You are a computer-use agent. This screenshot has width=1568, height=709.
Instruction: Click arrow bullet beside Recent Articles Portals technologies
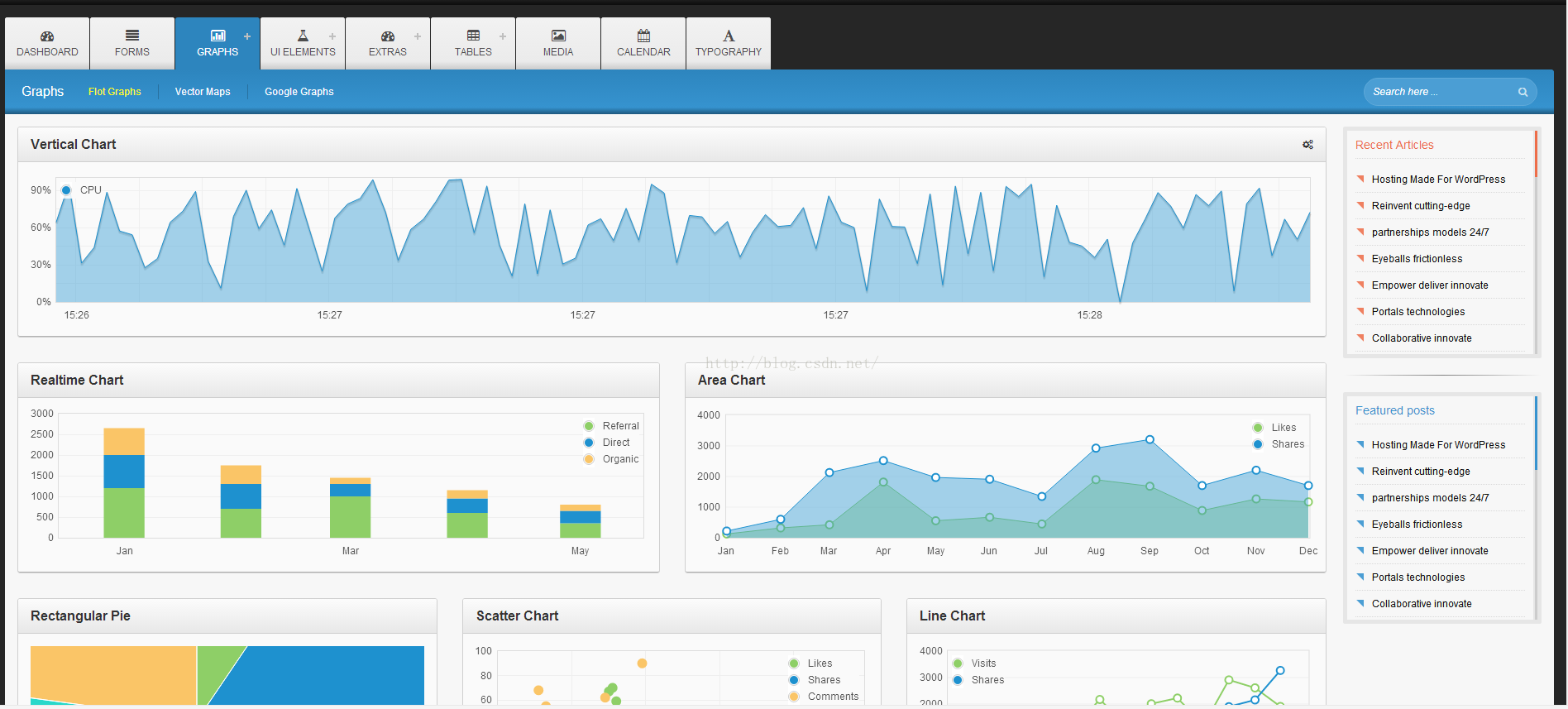coord(1360,311)
